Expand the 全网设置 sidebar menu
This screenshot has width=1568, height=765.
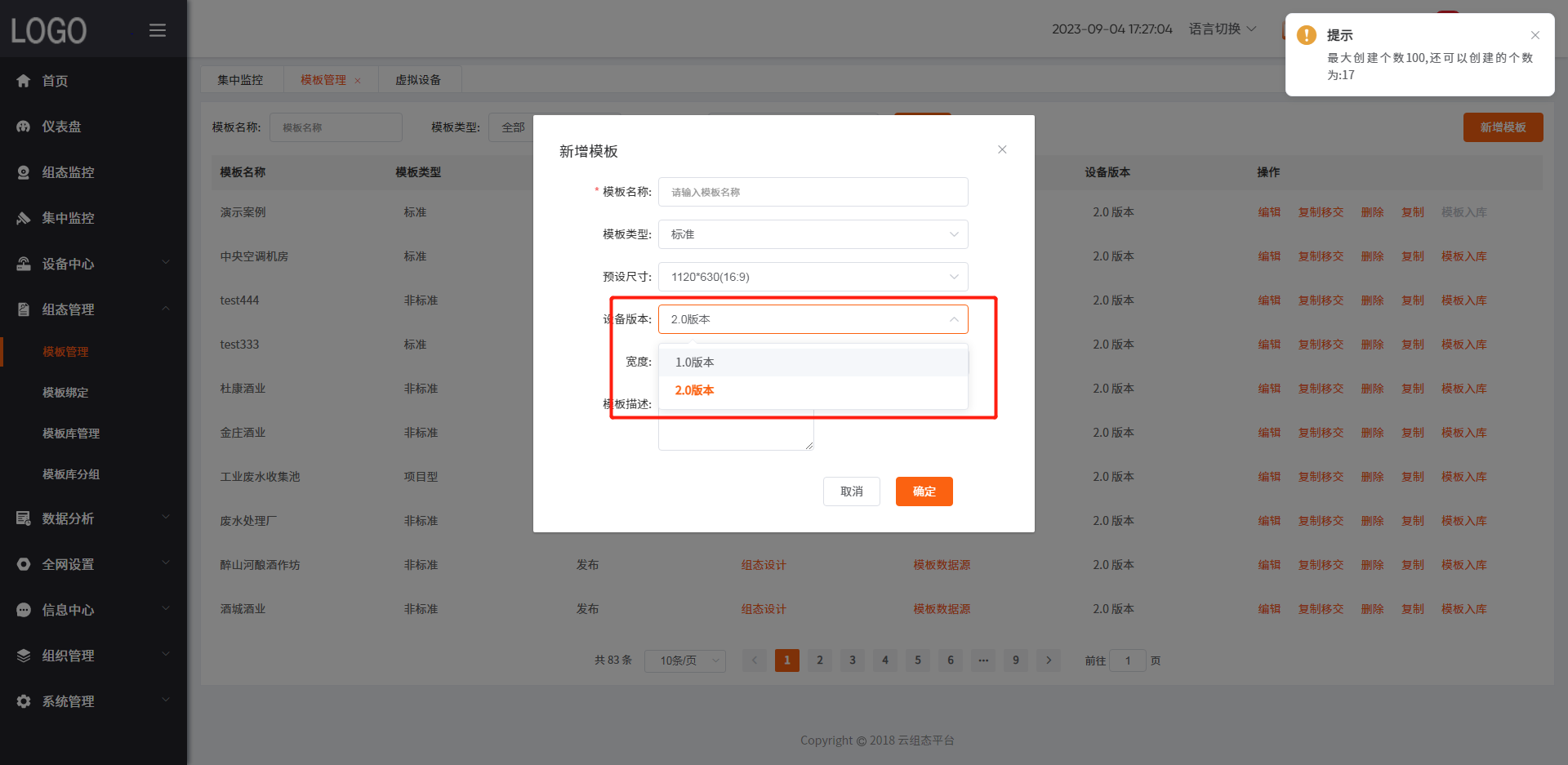click(x=93, y=564)
